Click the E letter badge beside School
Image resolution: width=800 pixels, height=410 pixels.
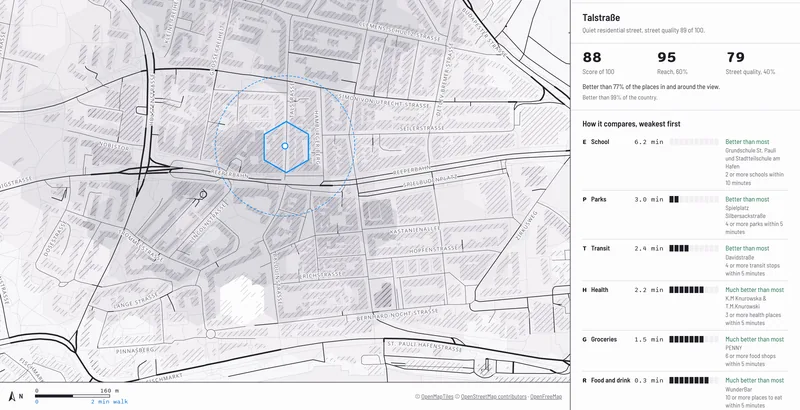[x=584, y=142]
